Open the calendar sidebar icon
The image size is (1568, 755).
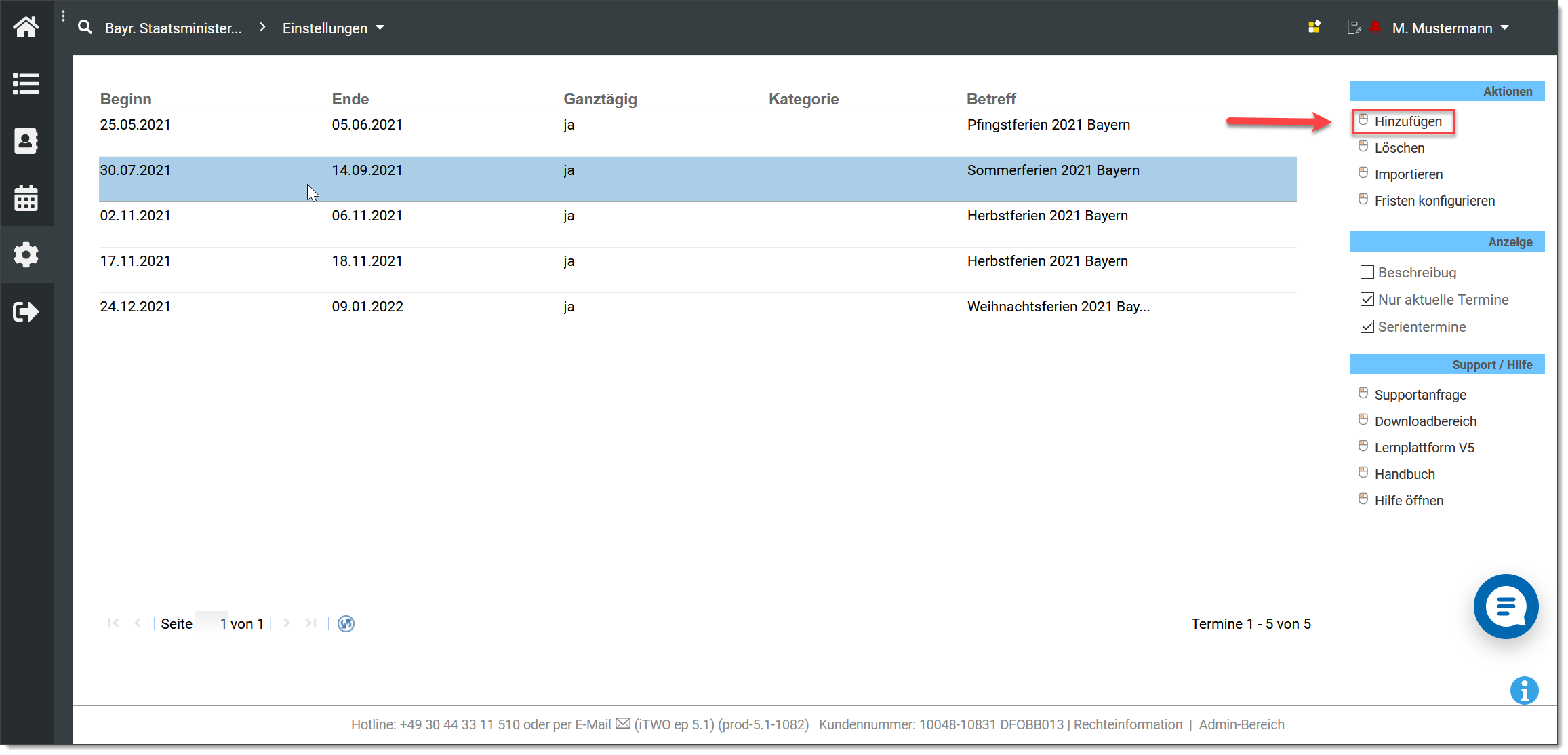pyautogui.click(x=26, y=198)
